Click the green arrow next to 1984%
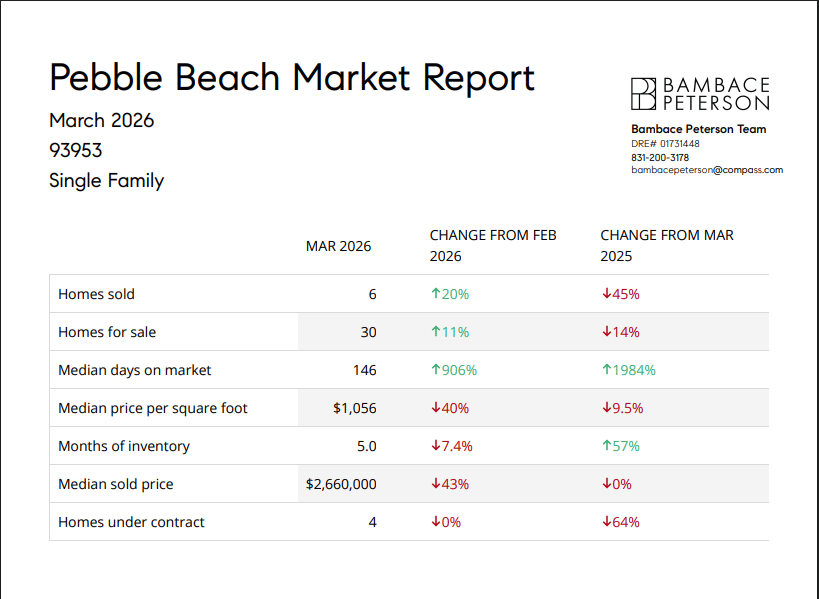Screen dimensions: 819x599 pos(606,370)
